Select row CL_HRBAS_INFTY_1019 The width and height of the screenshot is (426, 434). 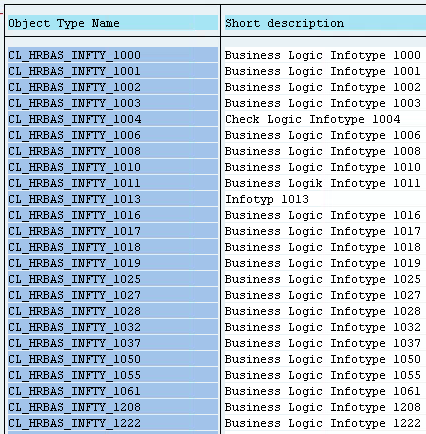coord(113,263)
